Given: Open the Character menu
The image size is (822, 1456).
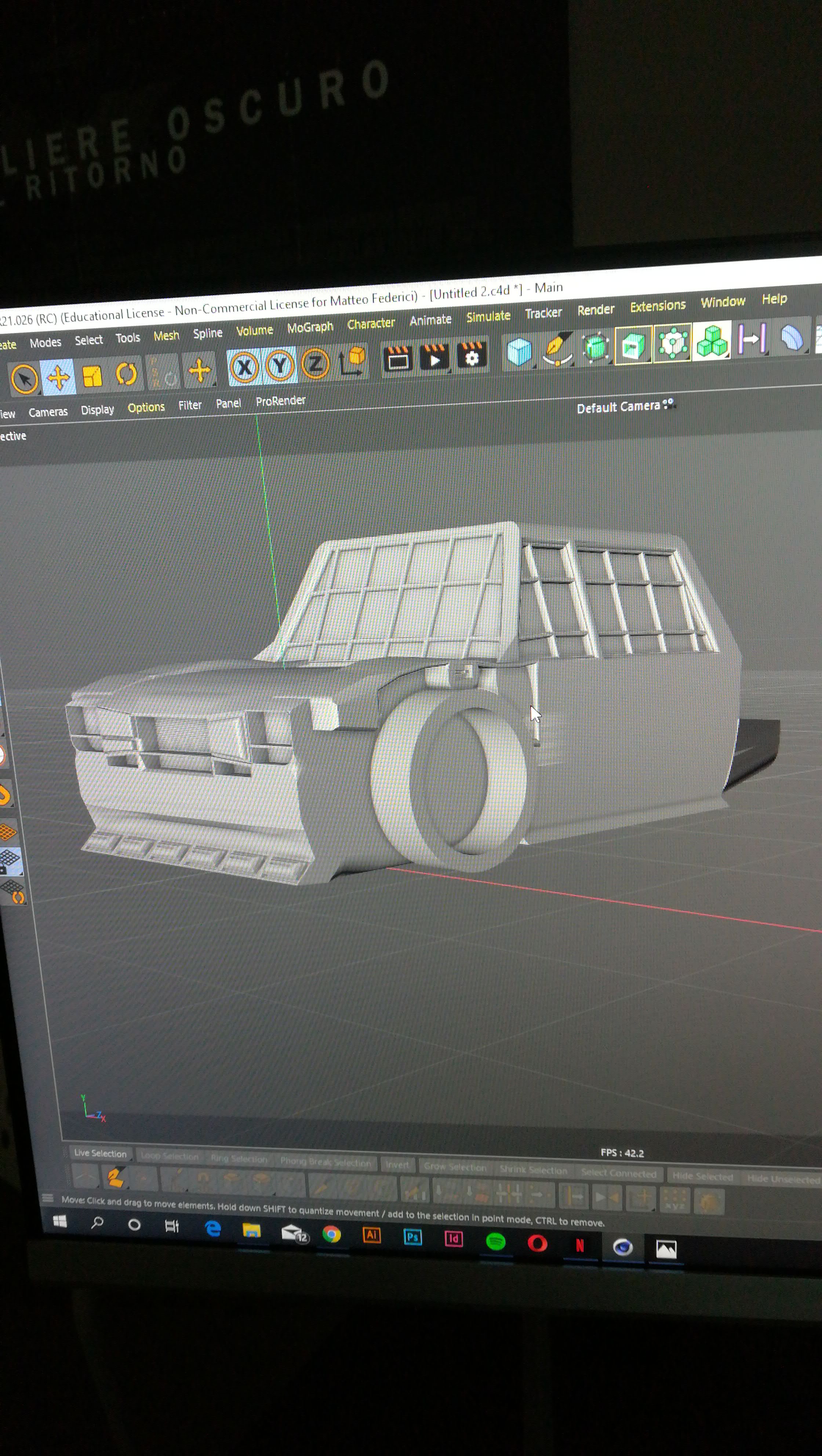Looking at the screenshot, I should click(371, 324).
